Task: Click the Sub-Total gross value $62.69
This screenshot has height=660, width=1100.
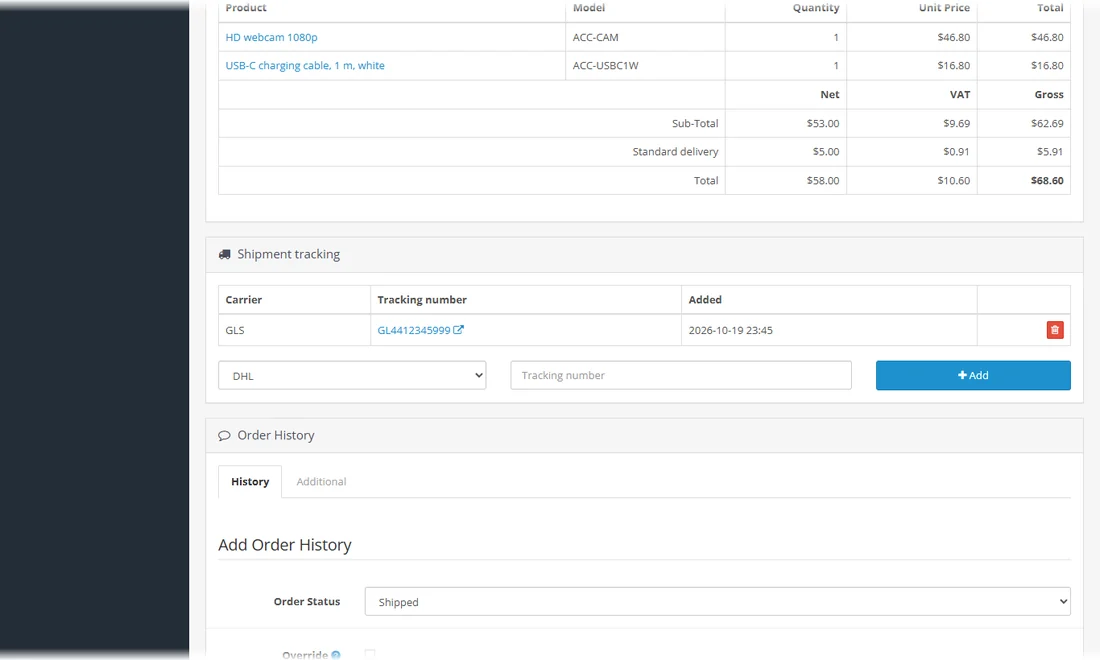Action: click(1047, 123)
